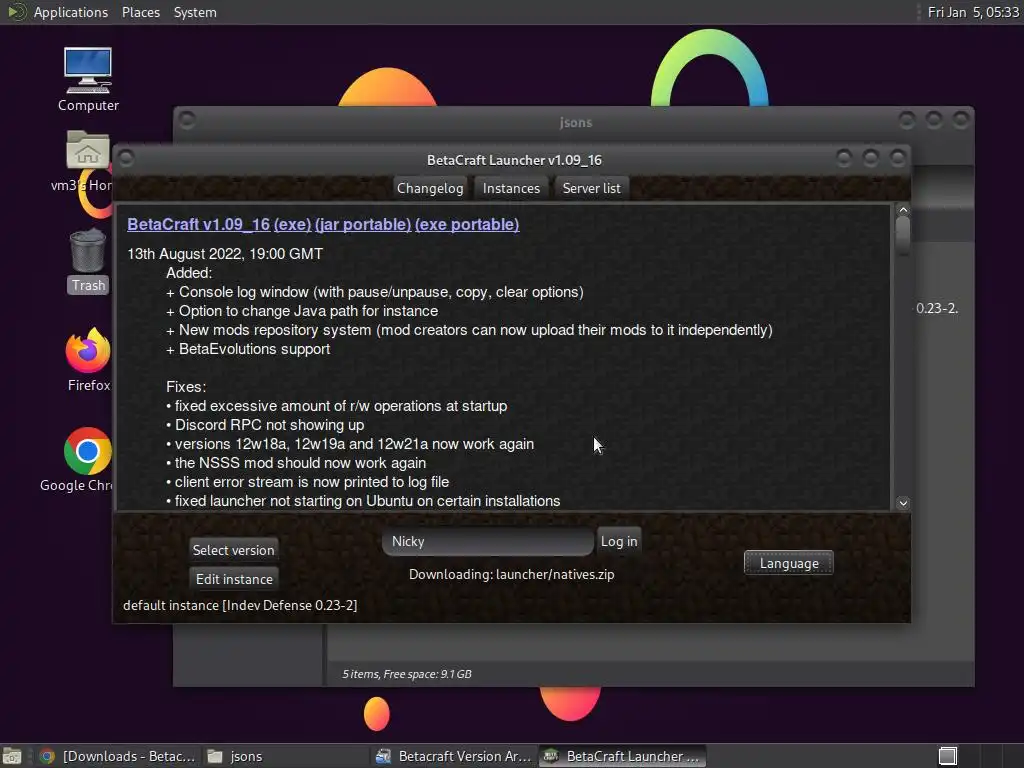The image size is (1024, 768).
Task: Click 'the NSSS mod should now work again' line
Action: pos(296,462)
